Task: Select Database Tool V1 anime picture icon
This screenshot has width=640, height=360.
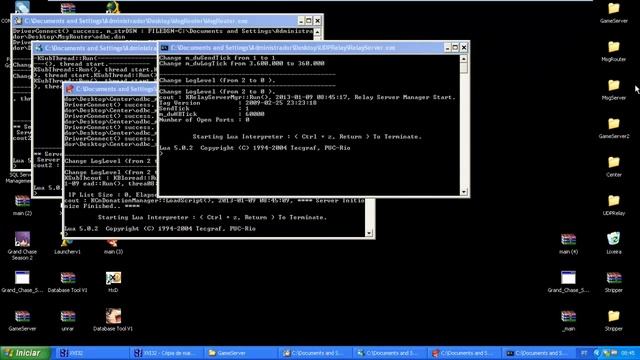Action: [113, 316]
